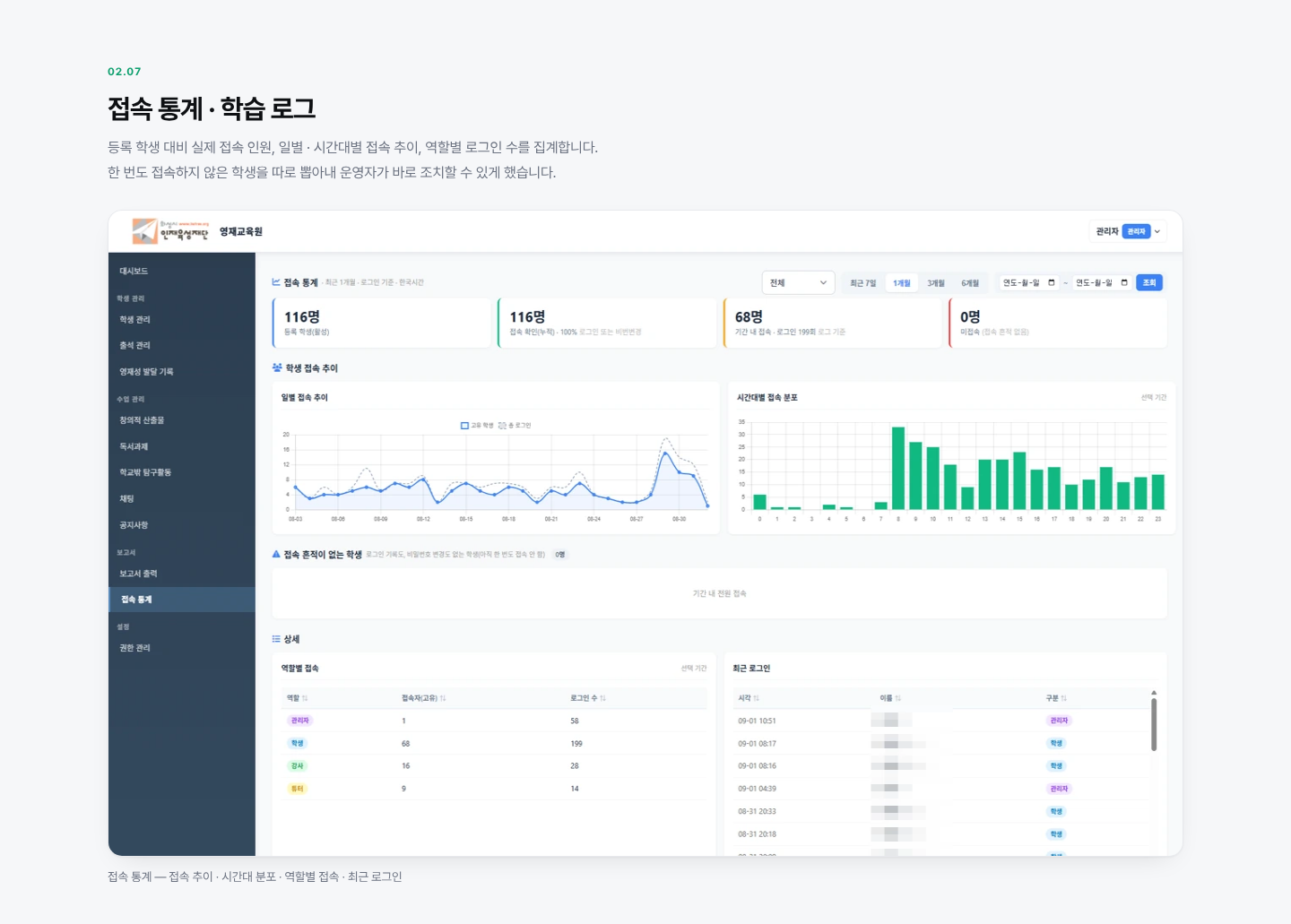Click the blue 관리자 badge in header
The image size is (1291, 924).
(1136, 231)
